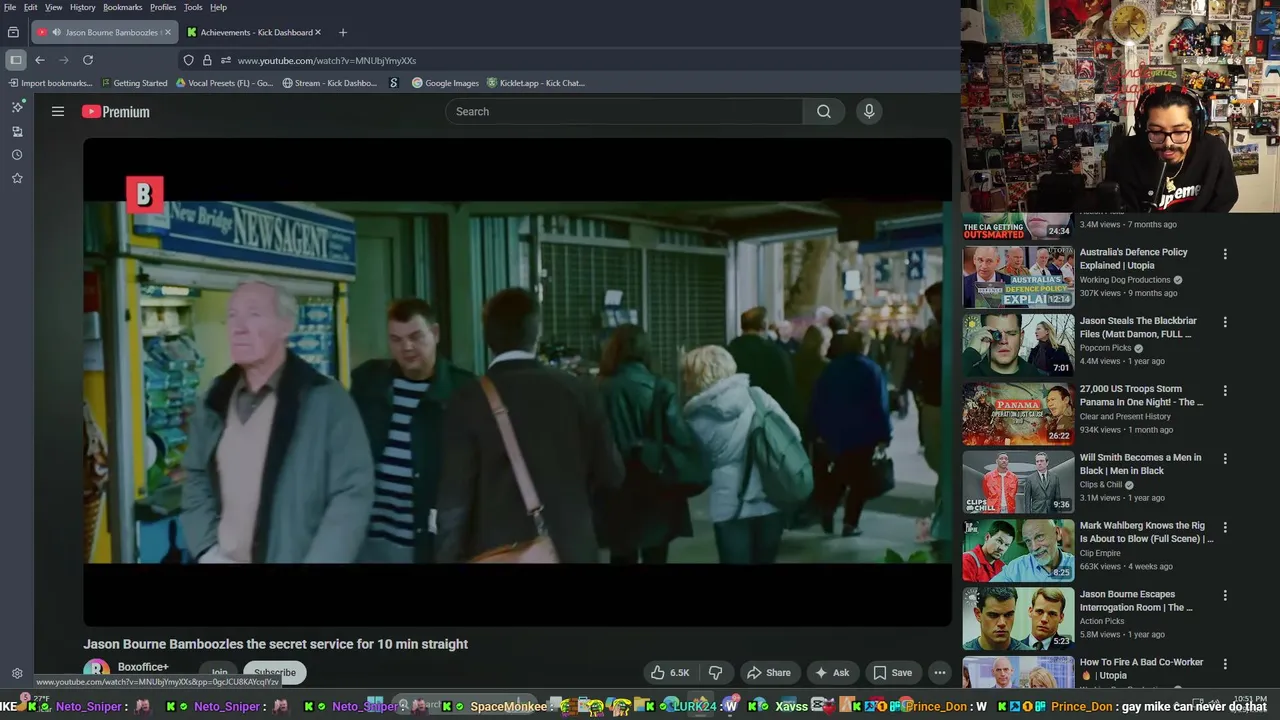The image size is (1280, 720).
Task: Click the site security padlock icon
Action: point(207,60)
